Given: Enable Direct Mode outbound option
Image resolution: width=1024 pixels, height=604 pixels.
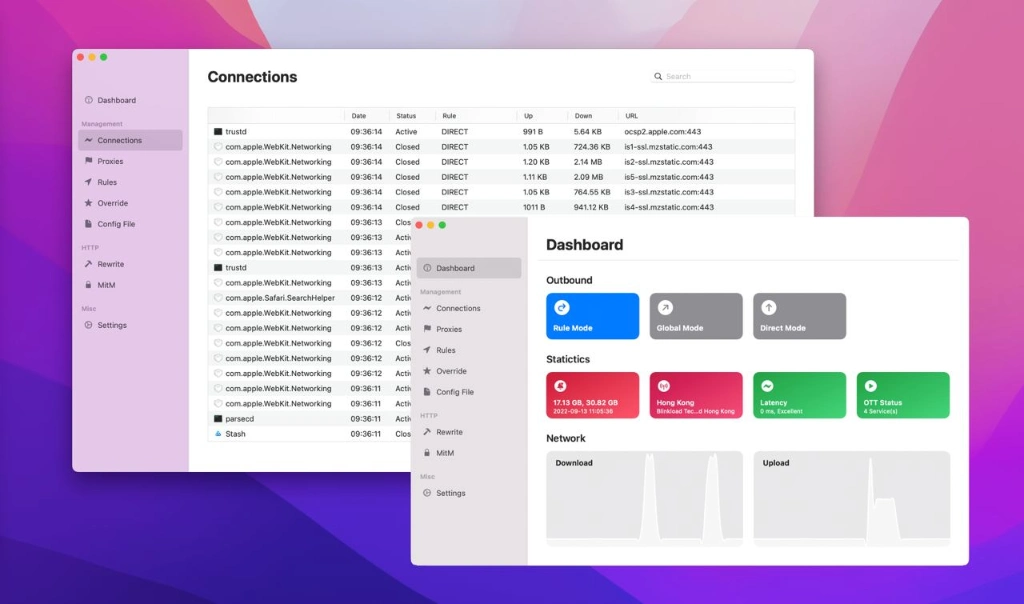Looking at the screenshot, I should (799, 316).
